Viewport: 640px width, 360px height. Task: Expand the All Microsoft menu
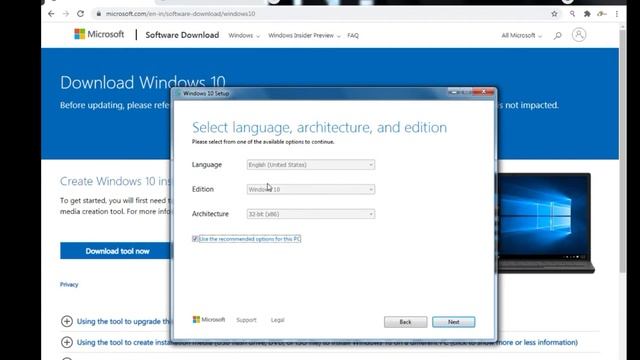(522, 36)
